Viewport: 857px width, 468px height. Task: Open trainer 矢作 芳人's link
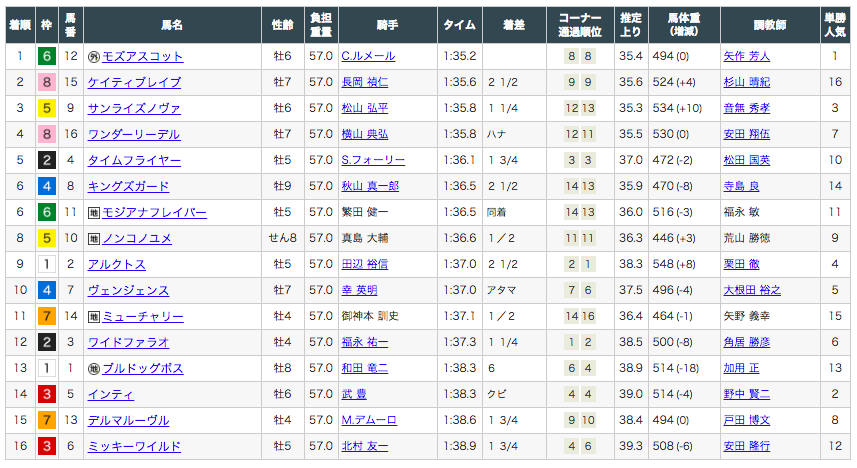click(747, 56)
